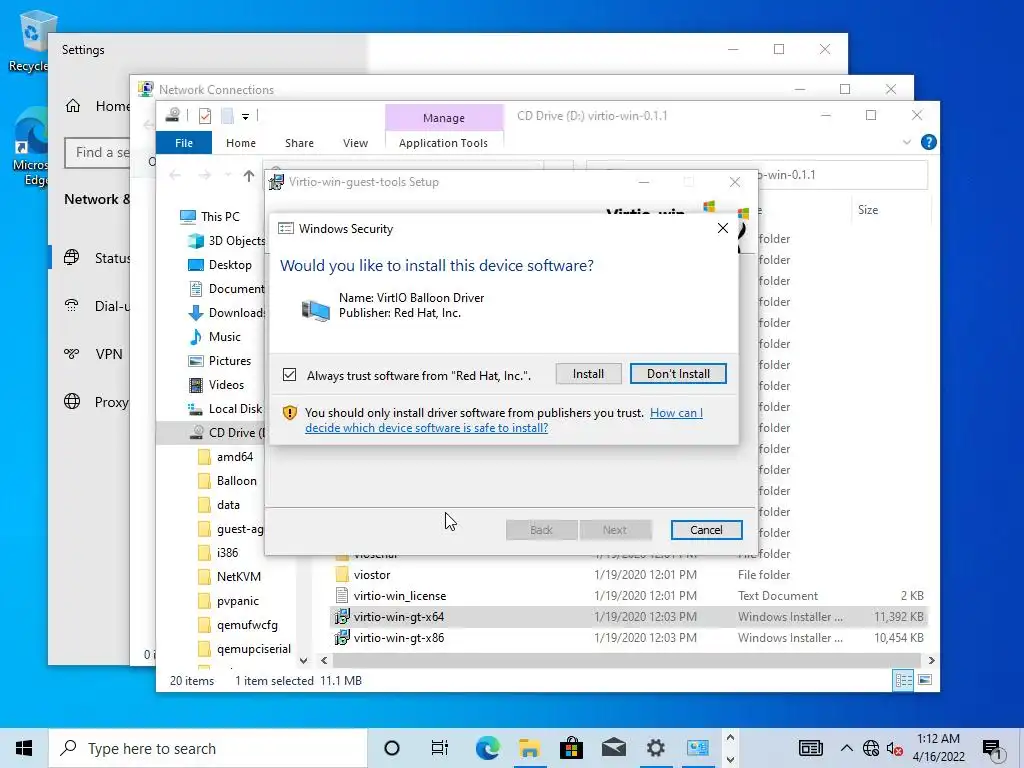This screenshot has height=768, width=1024.
Task: Open the 'How can I decide' safety link
Action: click(504, 421)
